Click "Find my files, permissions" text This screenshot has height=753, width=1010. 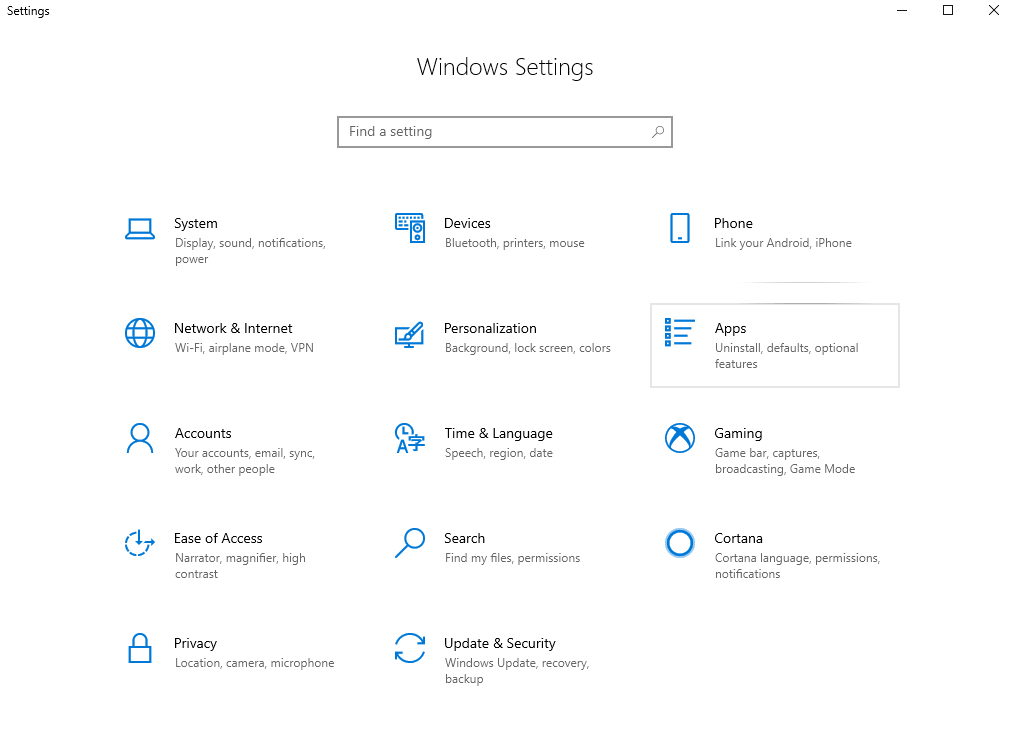click(x=512, y=558)
